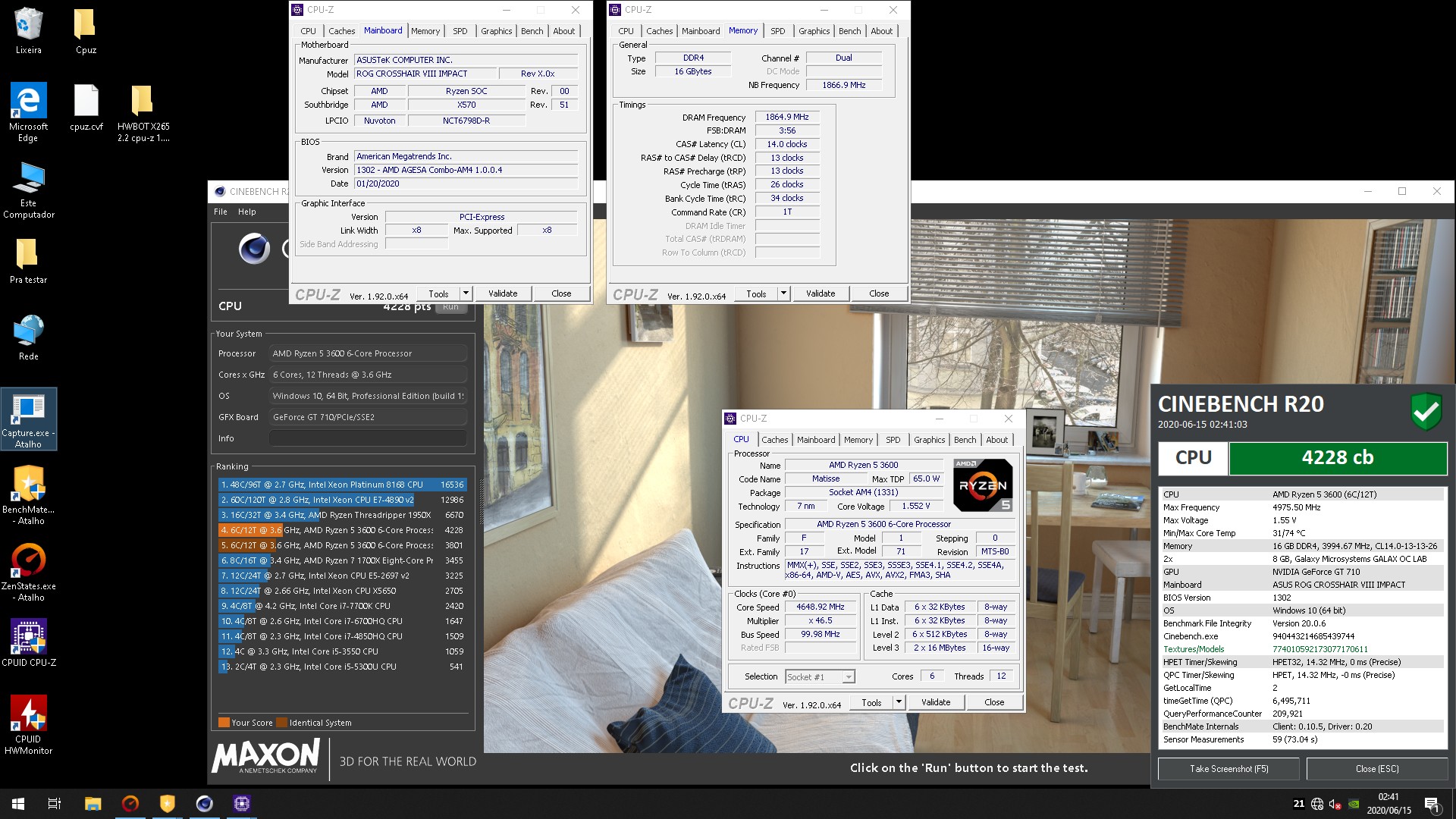Viewport: 1456px width, 819px height.
Task: Open the Mainboard tab in CPU window of CPU-Z
Action: 815,440
